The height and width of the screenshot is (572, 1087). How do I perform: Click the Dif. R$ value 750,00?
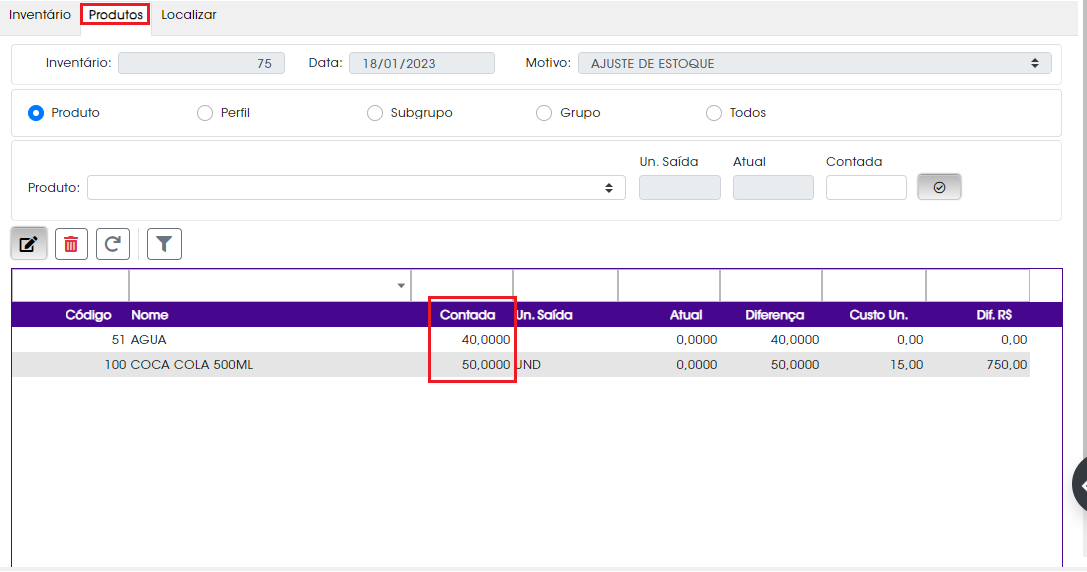1007,365
